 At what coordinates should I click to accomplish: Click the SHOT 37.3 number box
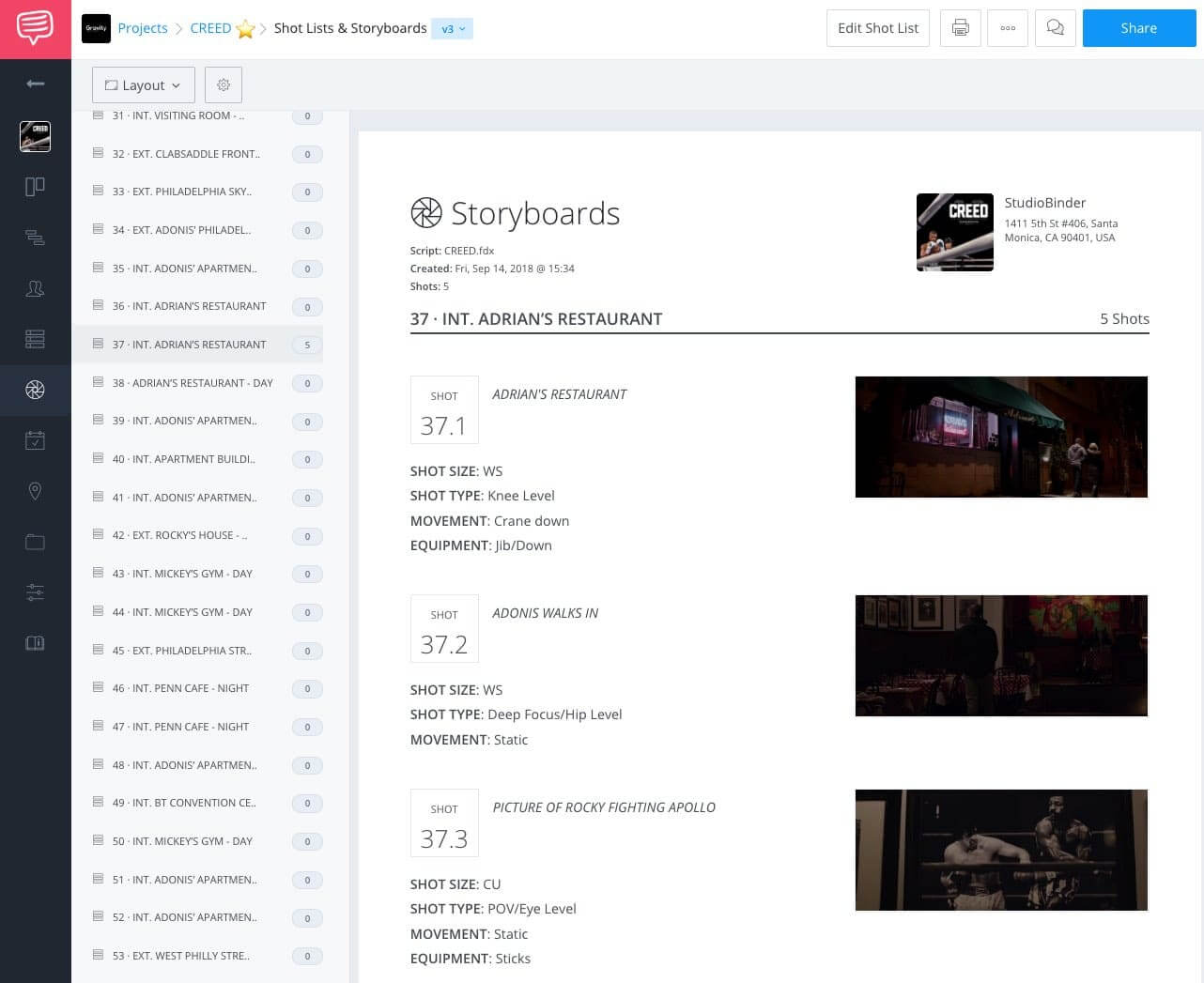(x=444, y=822)
